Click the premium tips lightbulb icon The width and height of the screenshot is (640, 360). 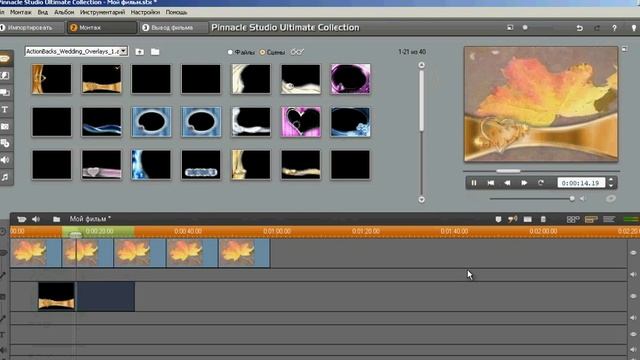tap(634, 28)
